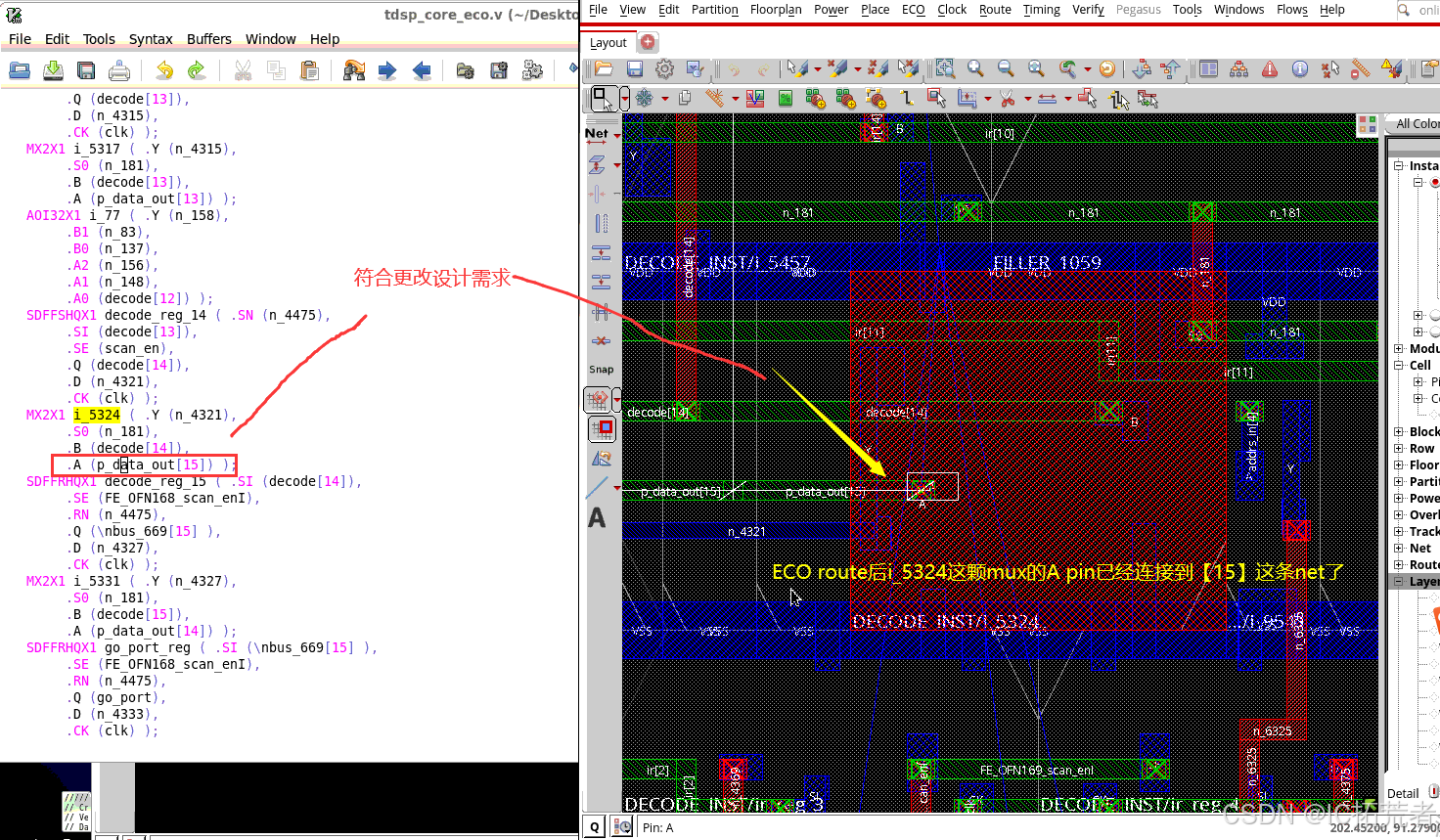Fit view icon in layout toolbar
Screen dimensions: 1440x840
click(945, 68)
